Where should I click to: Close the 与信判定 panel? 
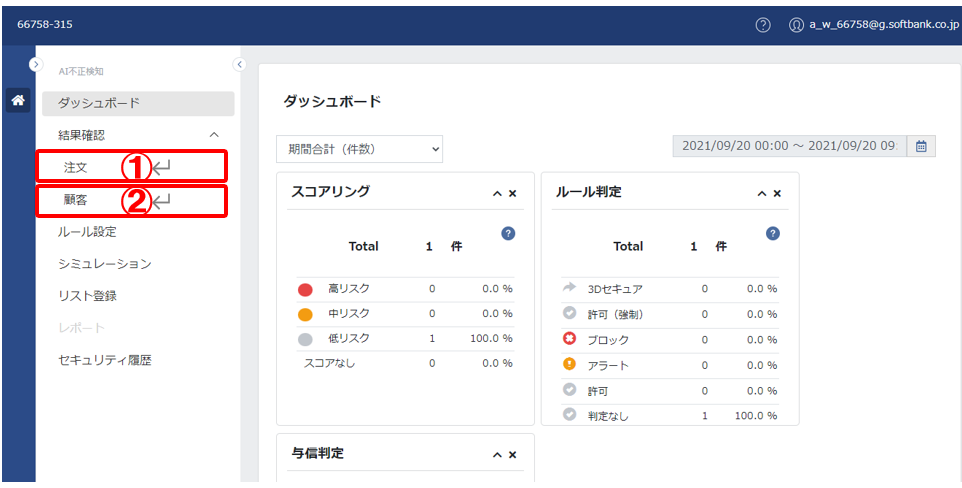(513, 455)
